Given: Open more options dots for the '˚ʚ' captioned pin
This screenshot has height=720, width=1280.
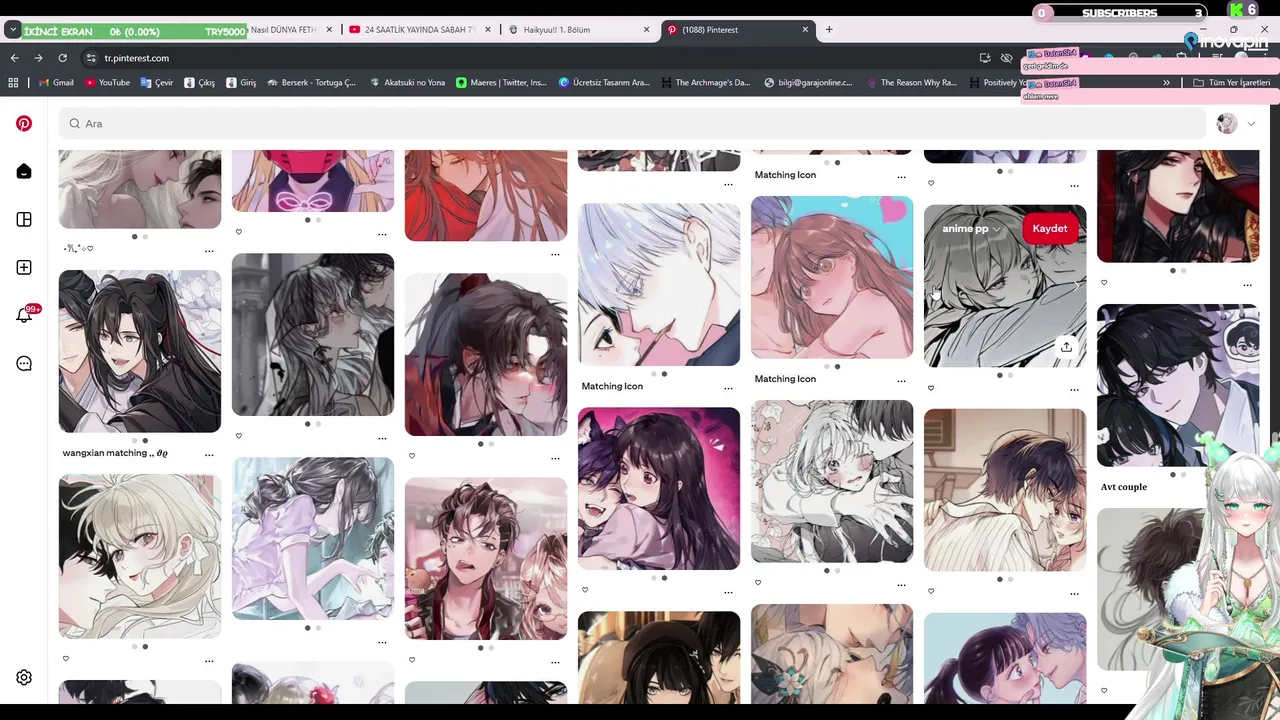Looking at the screenshot, I should click(x=209, y=250).
